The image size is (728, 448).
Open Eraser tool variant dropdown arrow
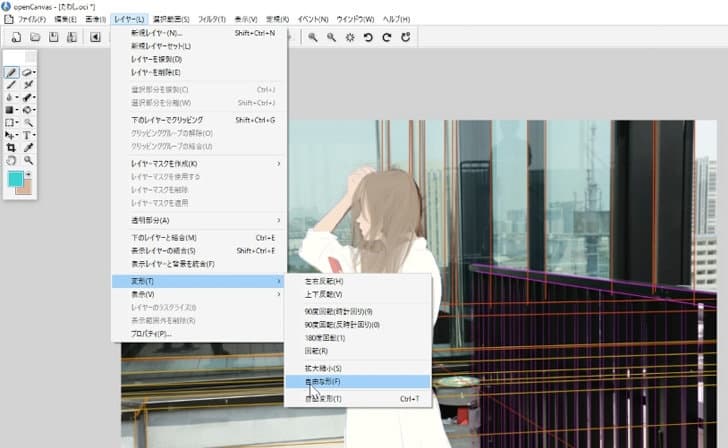click(x=34, y=73)
